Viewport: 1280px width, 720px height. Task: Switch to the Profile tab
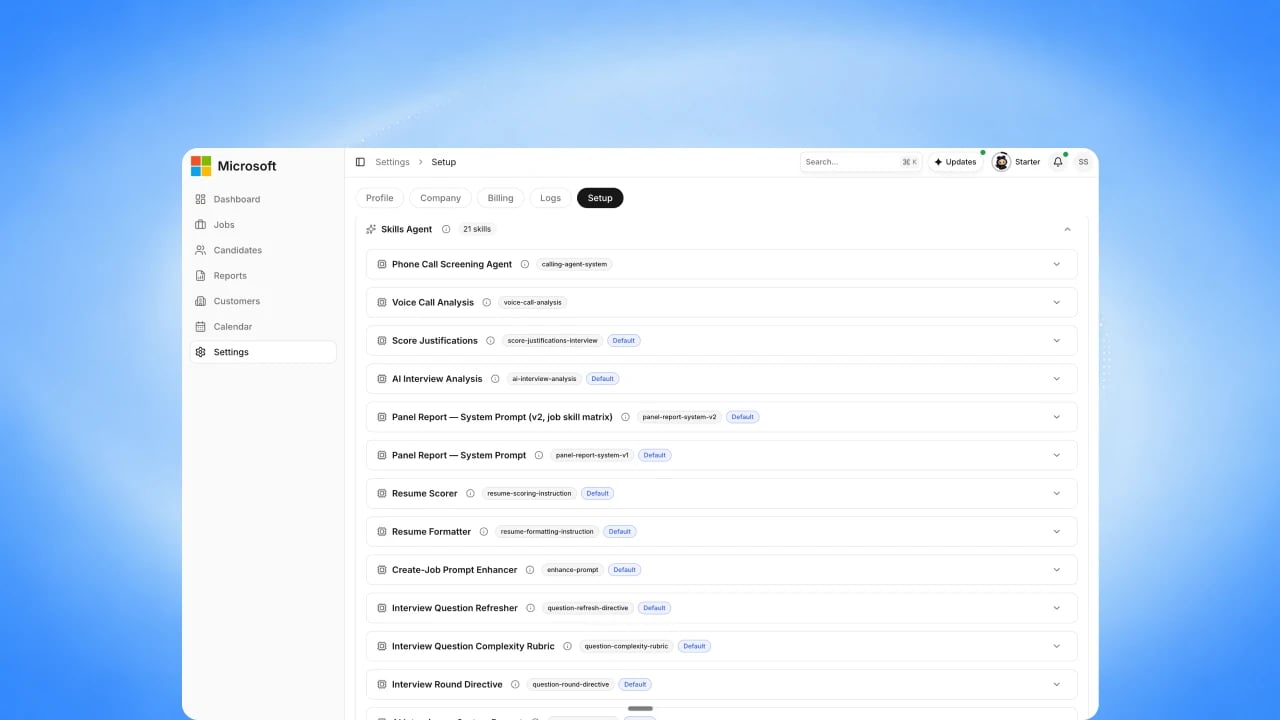click(x=380, y=198)
